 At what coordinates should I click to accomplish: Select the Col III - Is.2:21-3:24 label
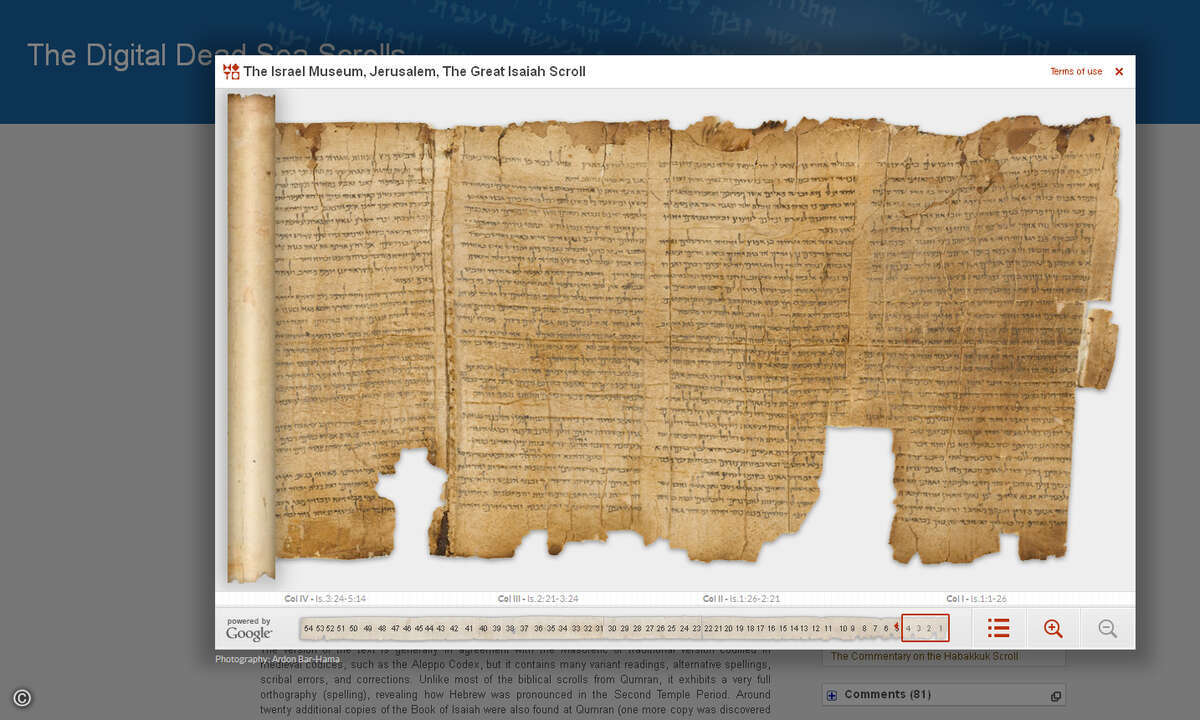click(x=538, y=598)
